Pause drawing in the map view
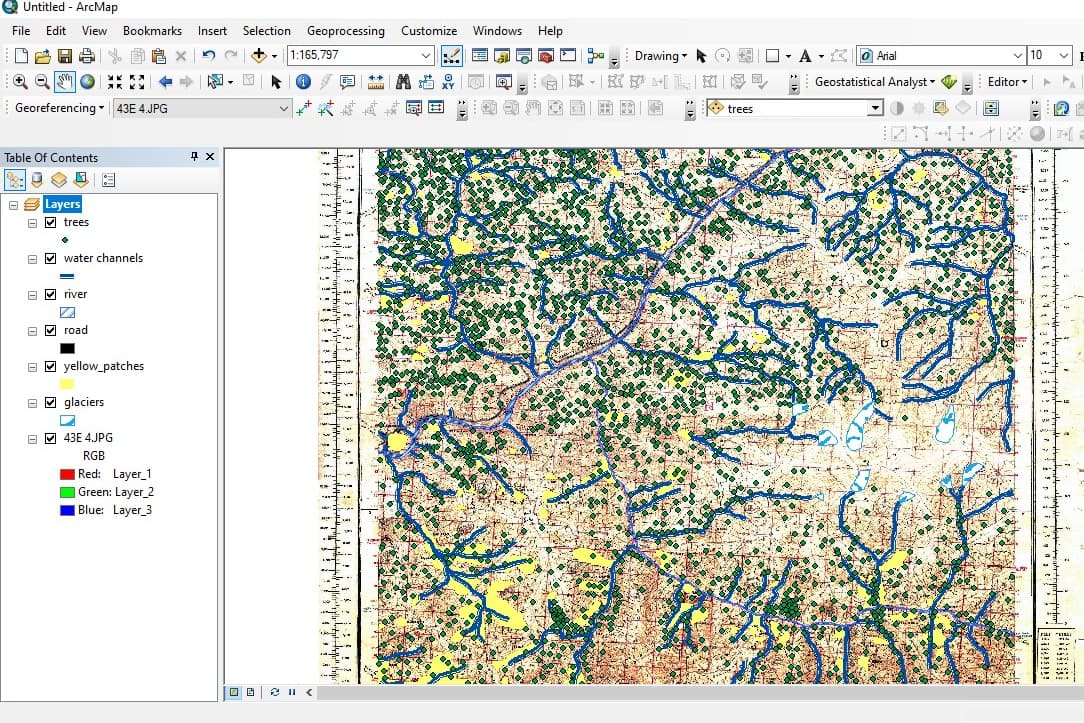The height and width of the screenshot is (723, 1084). click(x=292, y=692)
